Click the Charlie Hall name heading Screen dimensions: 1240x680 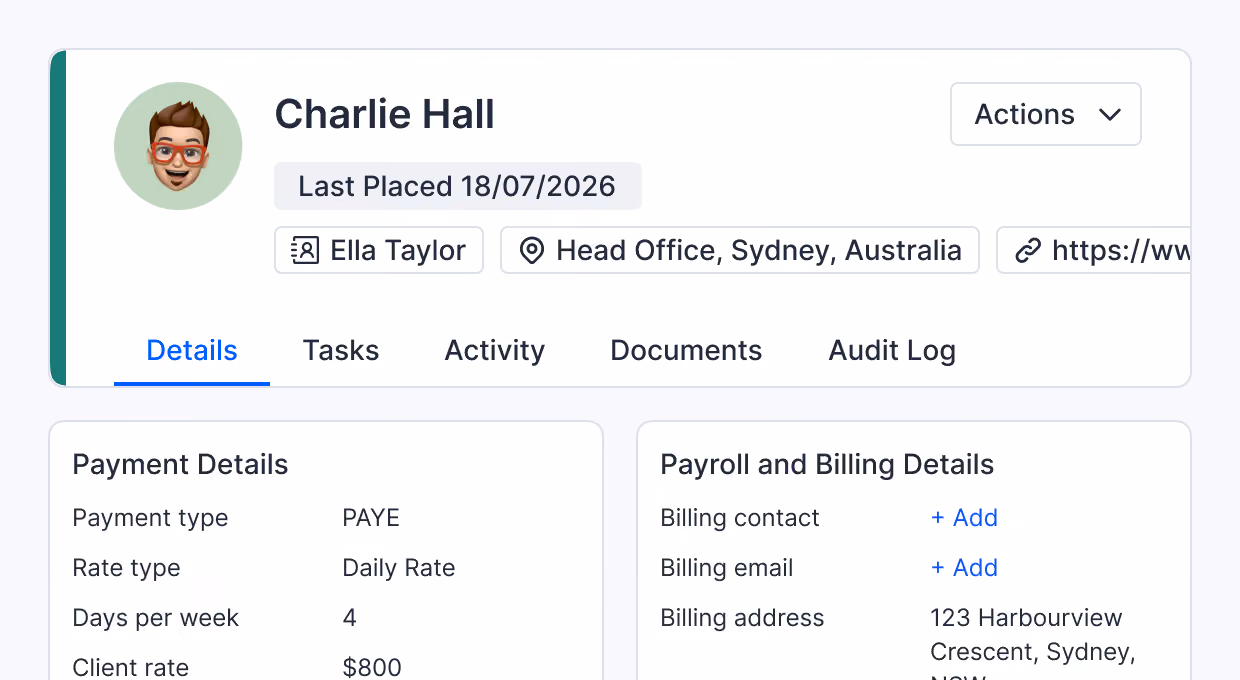pyautogui.click(x=385, y=114)
